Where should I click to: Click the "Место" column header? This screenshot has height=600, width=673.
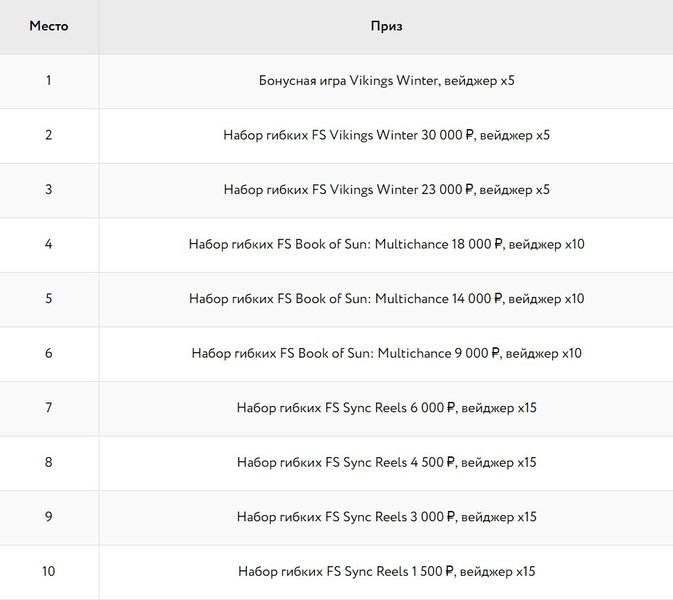coord(48,26)
